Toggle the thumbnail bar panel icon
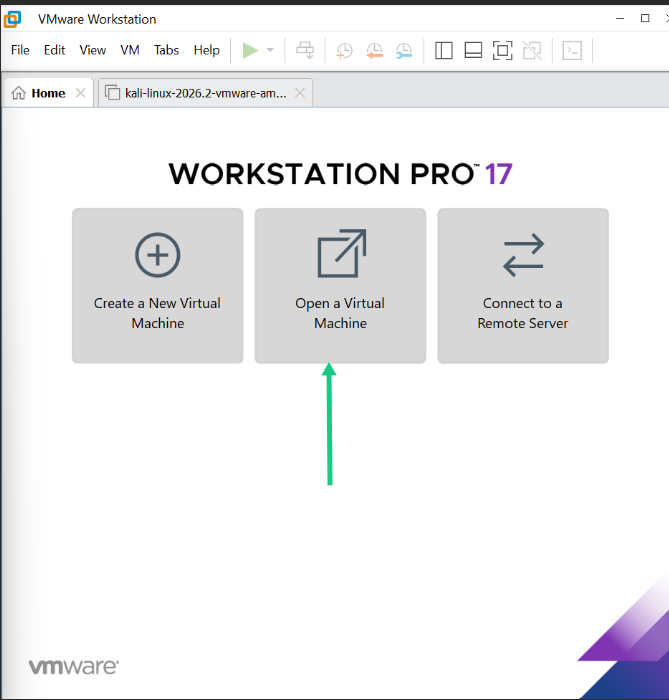The width and height of the screenshot is (669, 700). [x=473, y=50]
